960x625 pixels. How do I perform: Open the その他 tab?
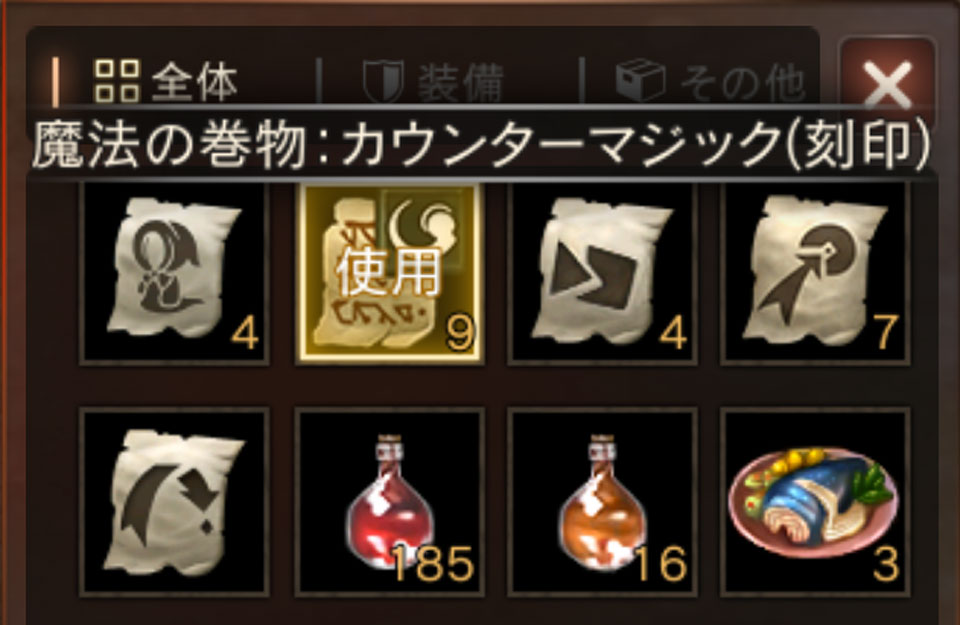pos(710,81)
